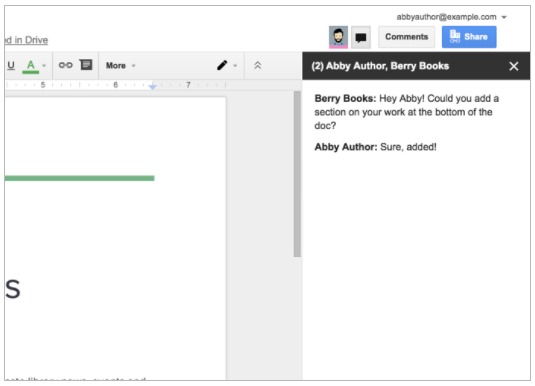535x386 pixels.
Task: Collapse the menus with double chevron
Action: (258, 65)
